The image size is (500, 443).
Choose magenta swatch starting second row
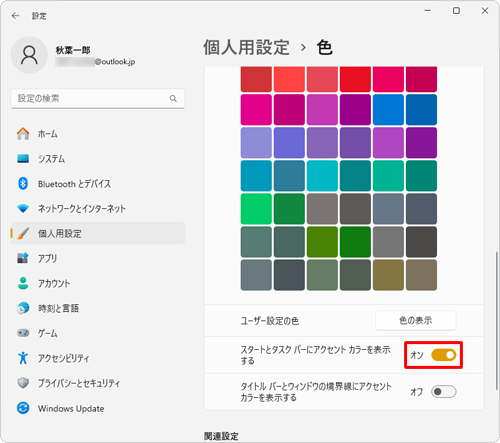click(256, 110)
